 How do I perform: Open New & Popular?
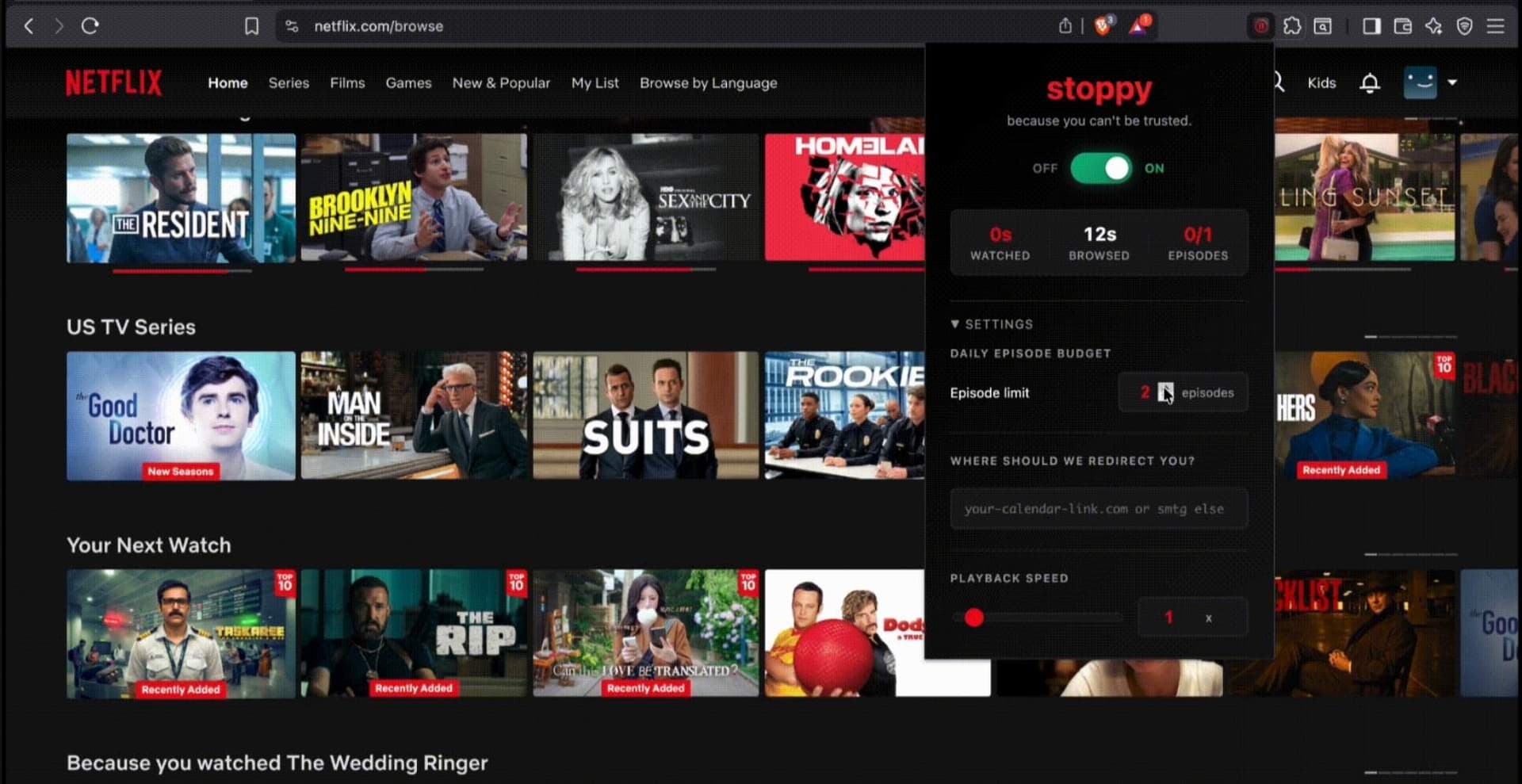[501, 82]
